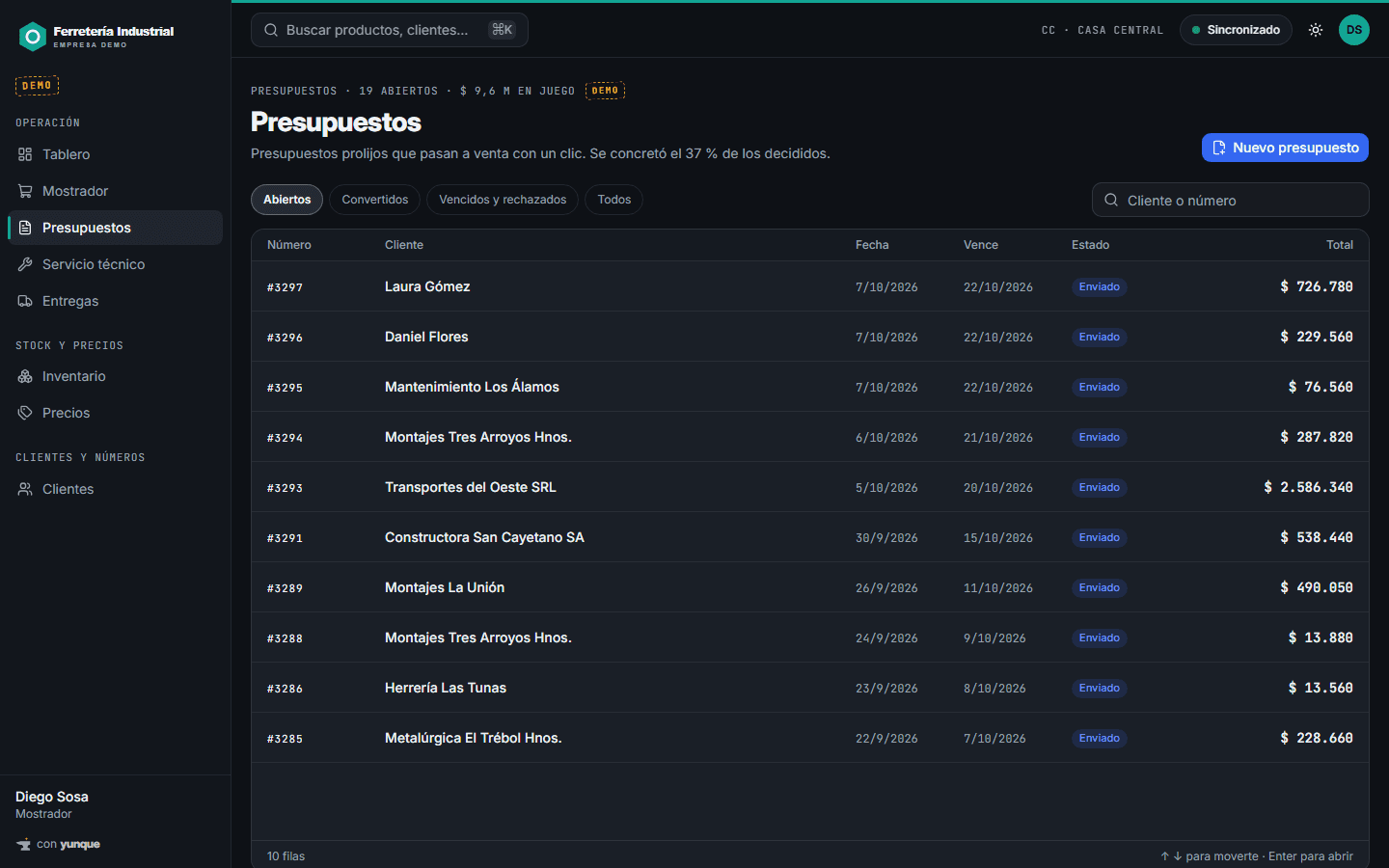Screen dimensions: 1389x868
Task: Click the orange DEMO badge in sidebar
Action: coord(37,86)
